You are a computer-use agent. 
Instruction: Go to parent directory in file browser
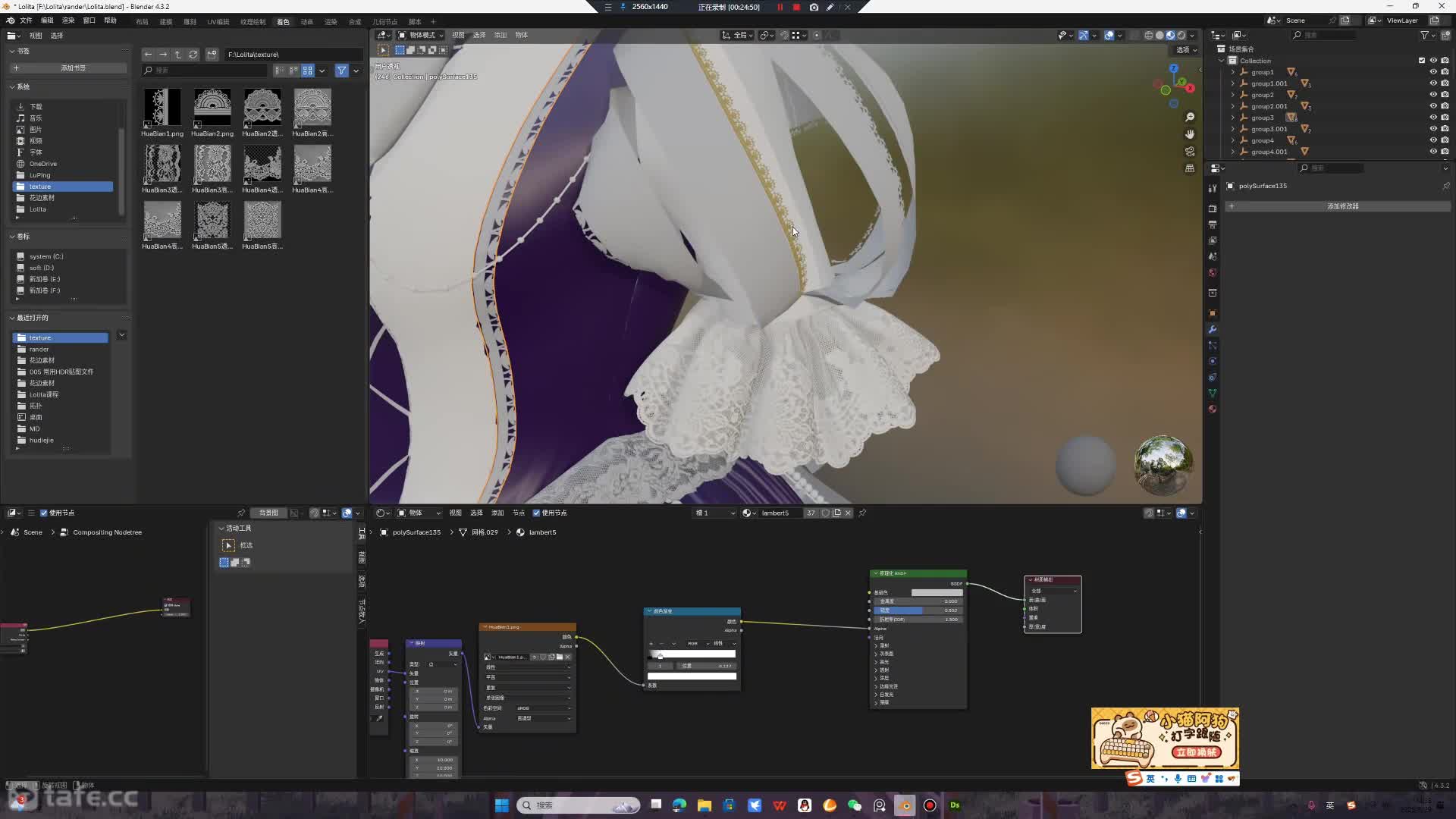pyautogui.click(x=178, y=55)
